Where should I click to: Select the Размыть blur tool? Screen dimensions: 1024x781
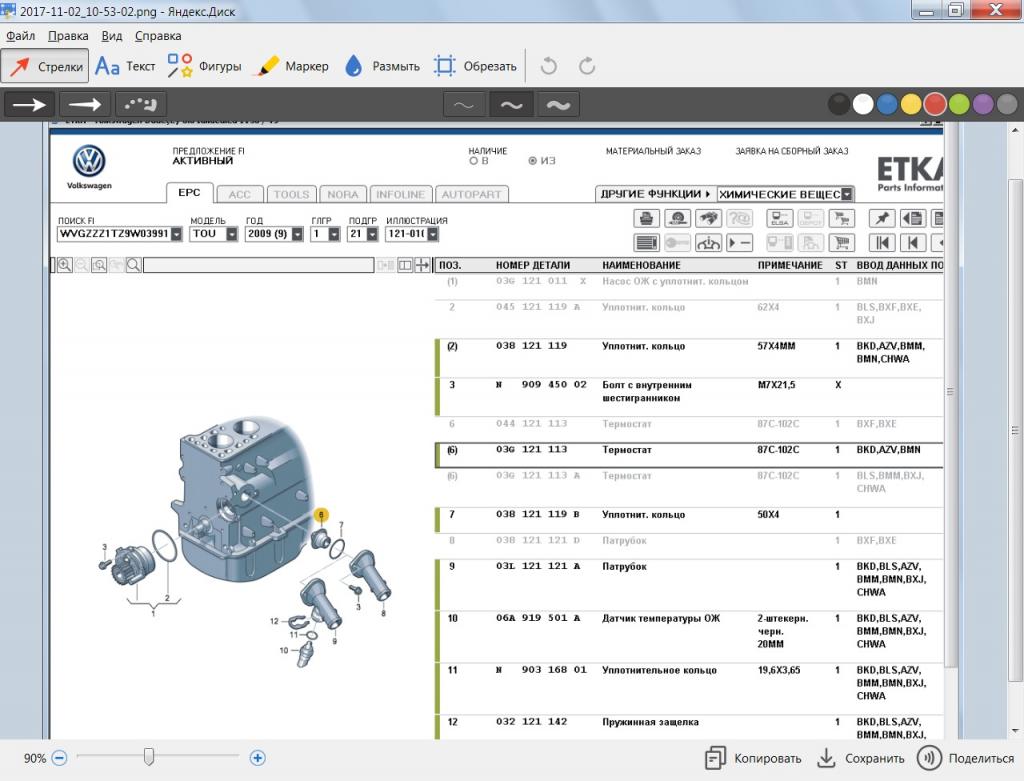click(383, 66)
